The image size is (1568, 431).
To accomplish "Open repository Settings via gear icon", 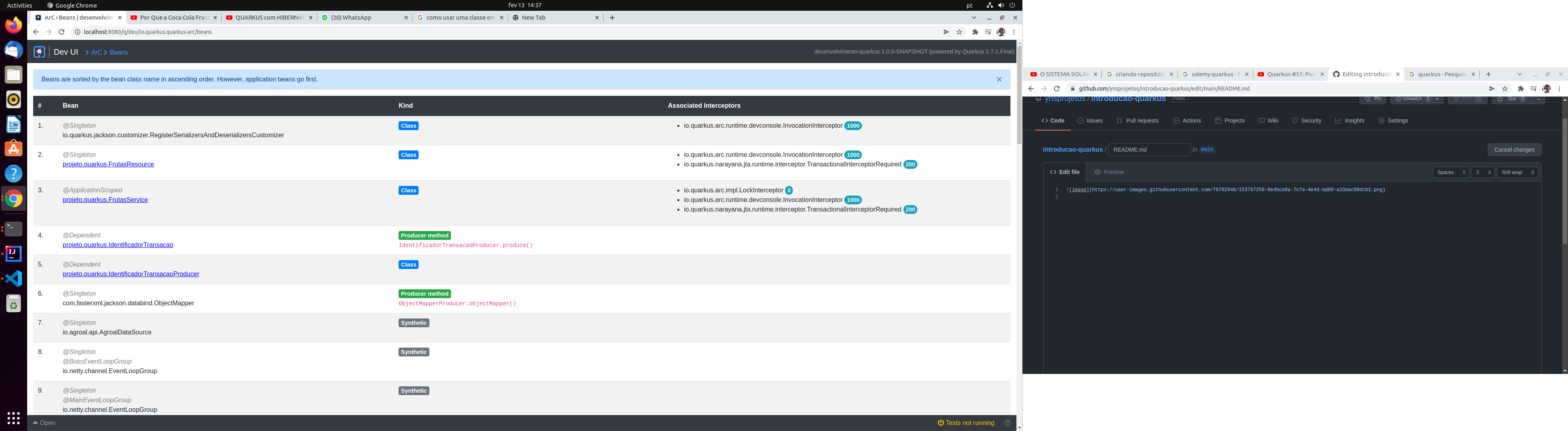I will tap(1393, 121).
